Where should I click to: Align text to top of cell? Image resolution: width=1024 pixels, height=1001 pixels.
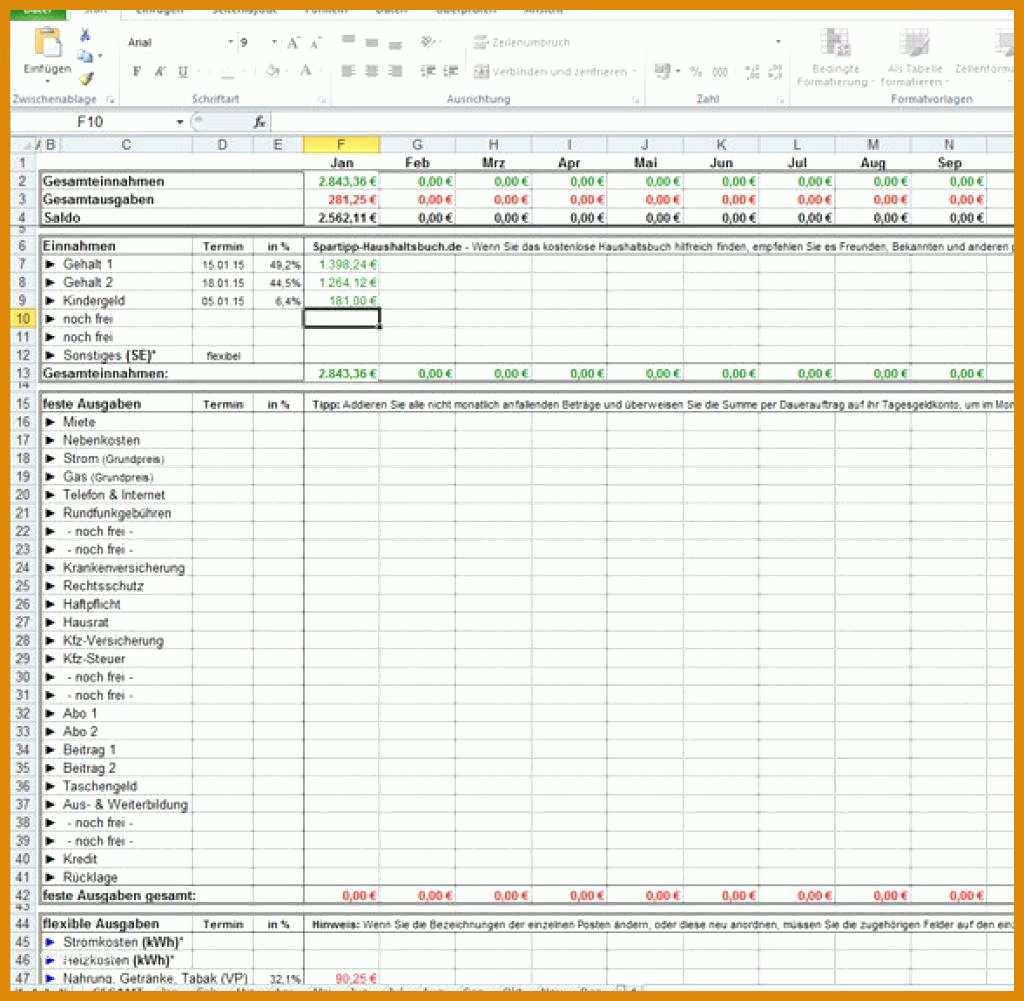(349, 41)
